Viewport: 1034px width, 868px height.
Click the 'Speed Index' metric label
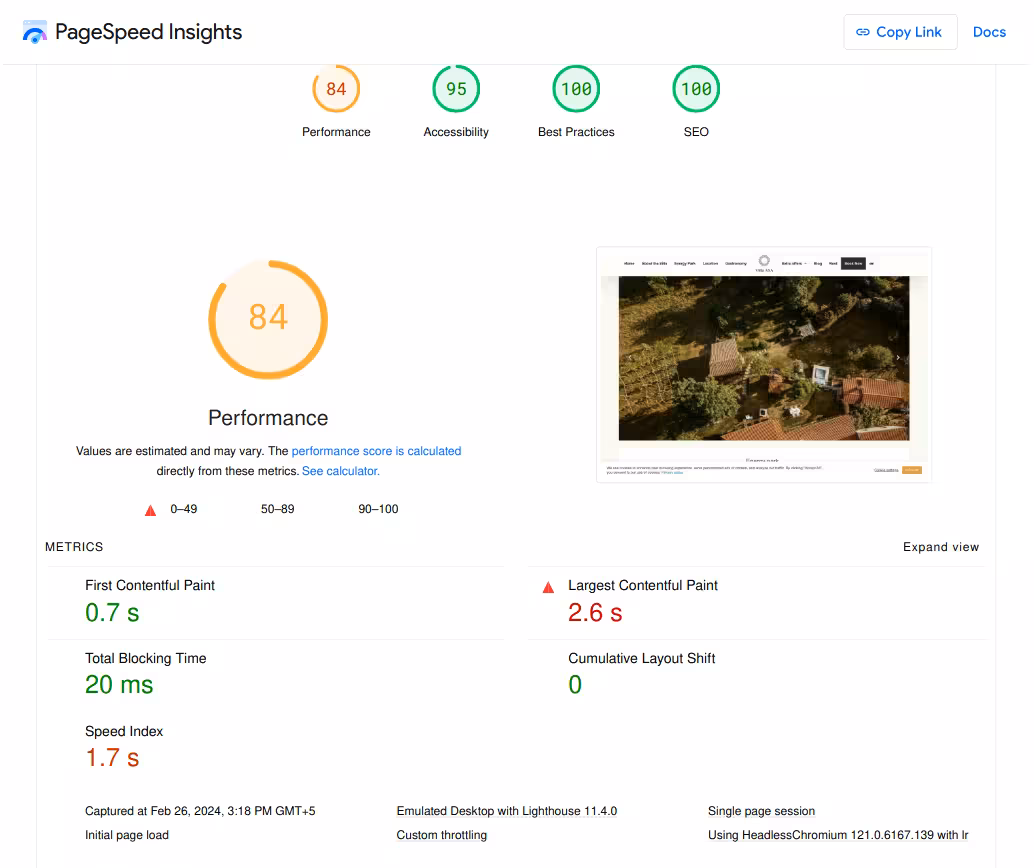pyautogui.click(x=124, y=731)
